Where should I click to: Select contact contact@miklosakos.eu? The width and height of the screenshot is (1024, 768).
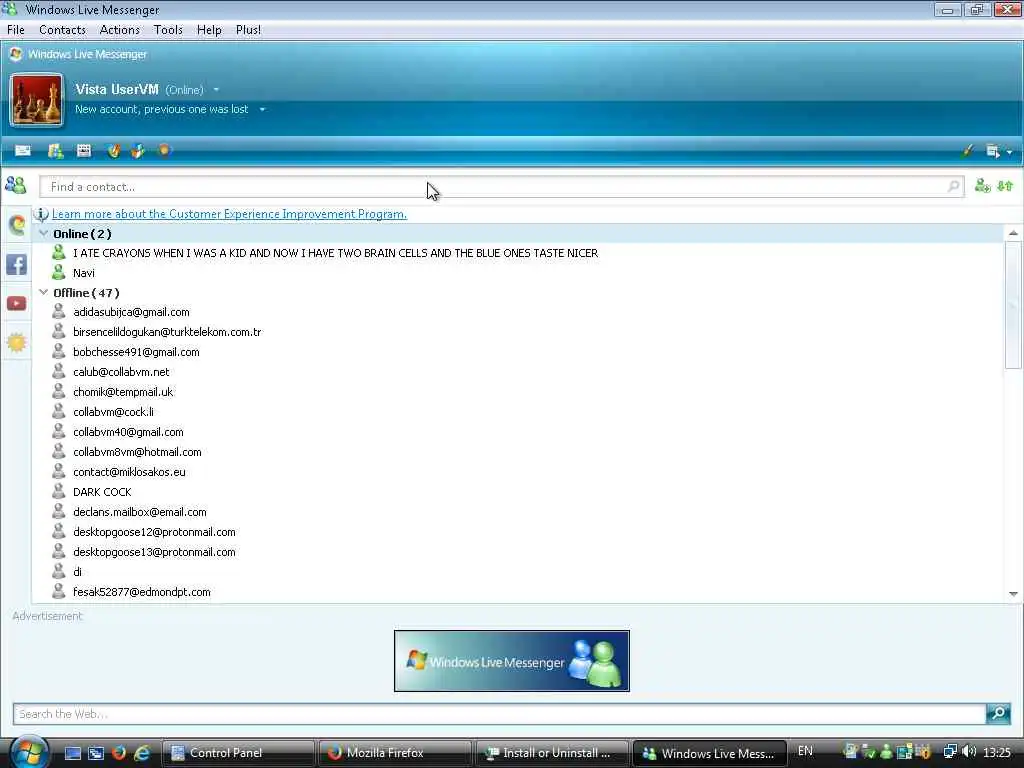click(x=129, y=472)
